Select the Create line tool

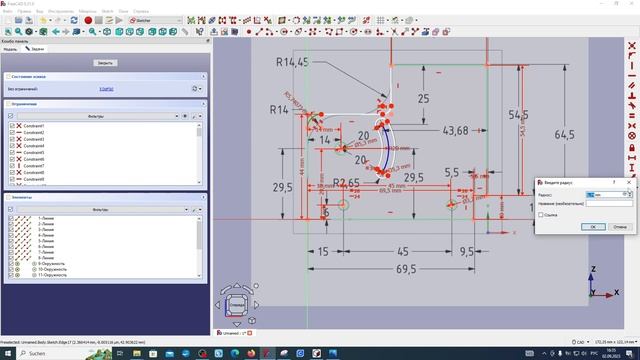(x=259, y=31)
